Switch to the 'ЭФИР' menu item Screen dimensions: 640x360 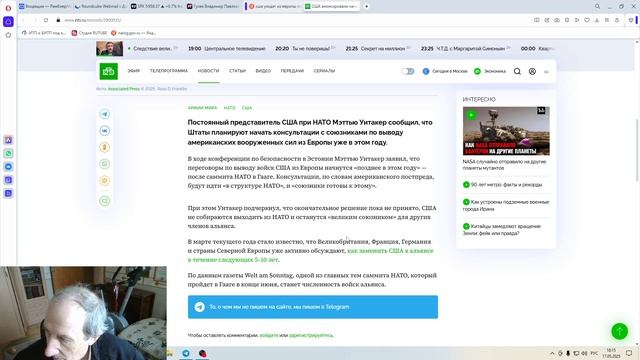click(133, 71)
